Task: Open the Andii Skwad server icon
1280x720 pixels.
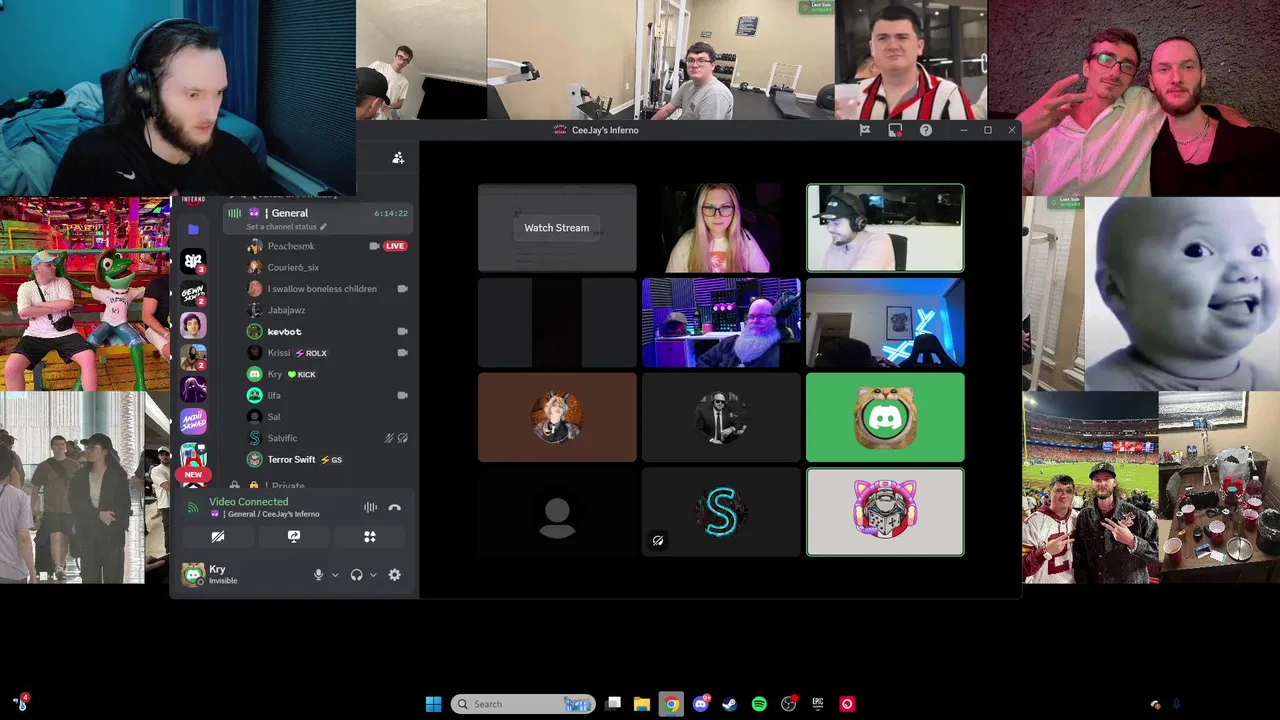Action: [x=193, y=422]
